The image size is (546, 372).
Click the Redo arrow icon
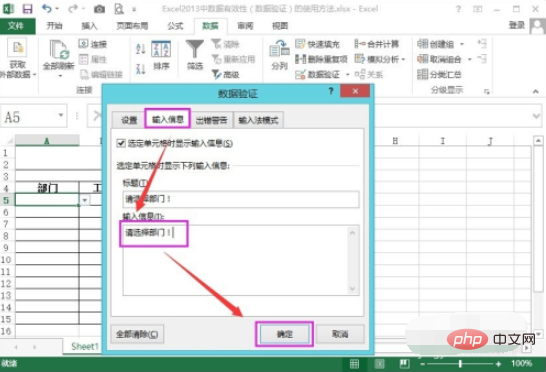pos(73,8)
